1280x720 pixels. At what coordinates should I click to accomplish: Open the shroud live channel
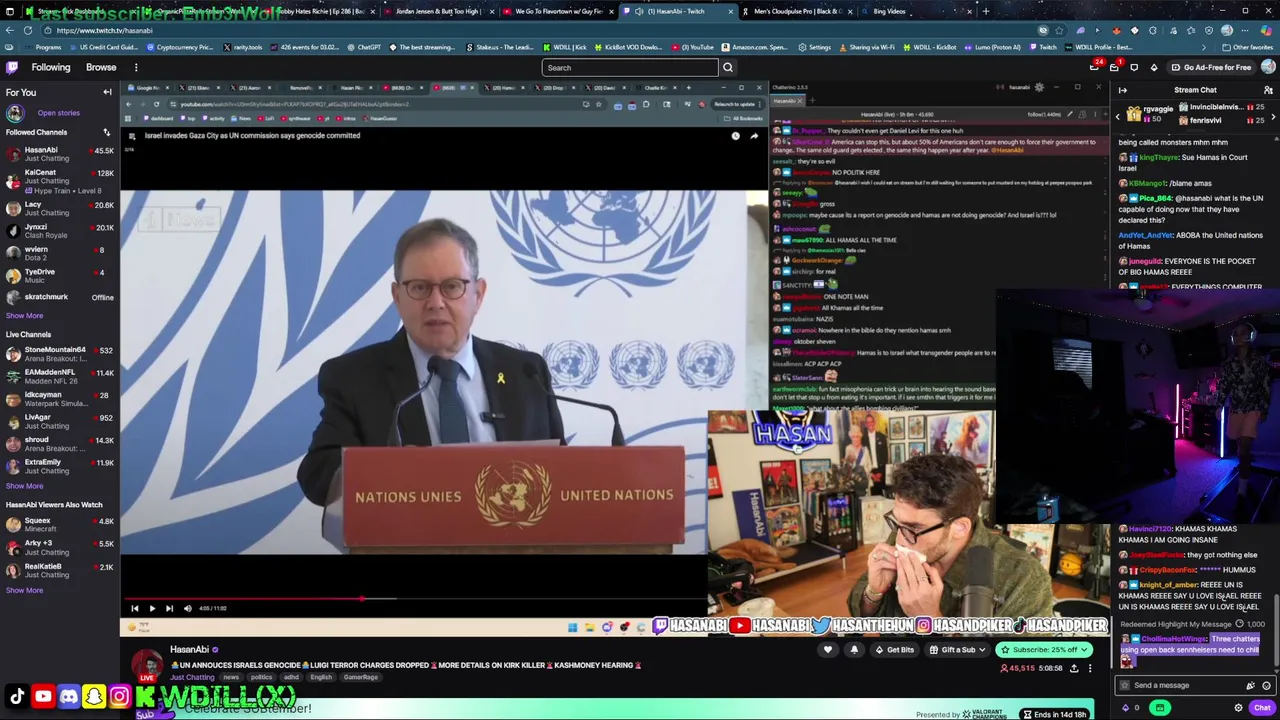[60, 444]
